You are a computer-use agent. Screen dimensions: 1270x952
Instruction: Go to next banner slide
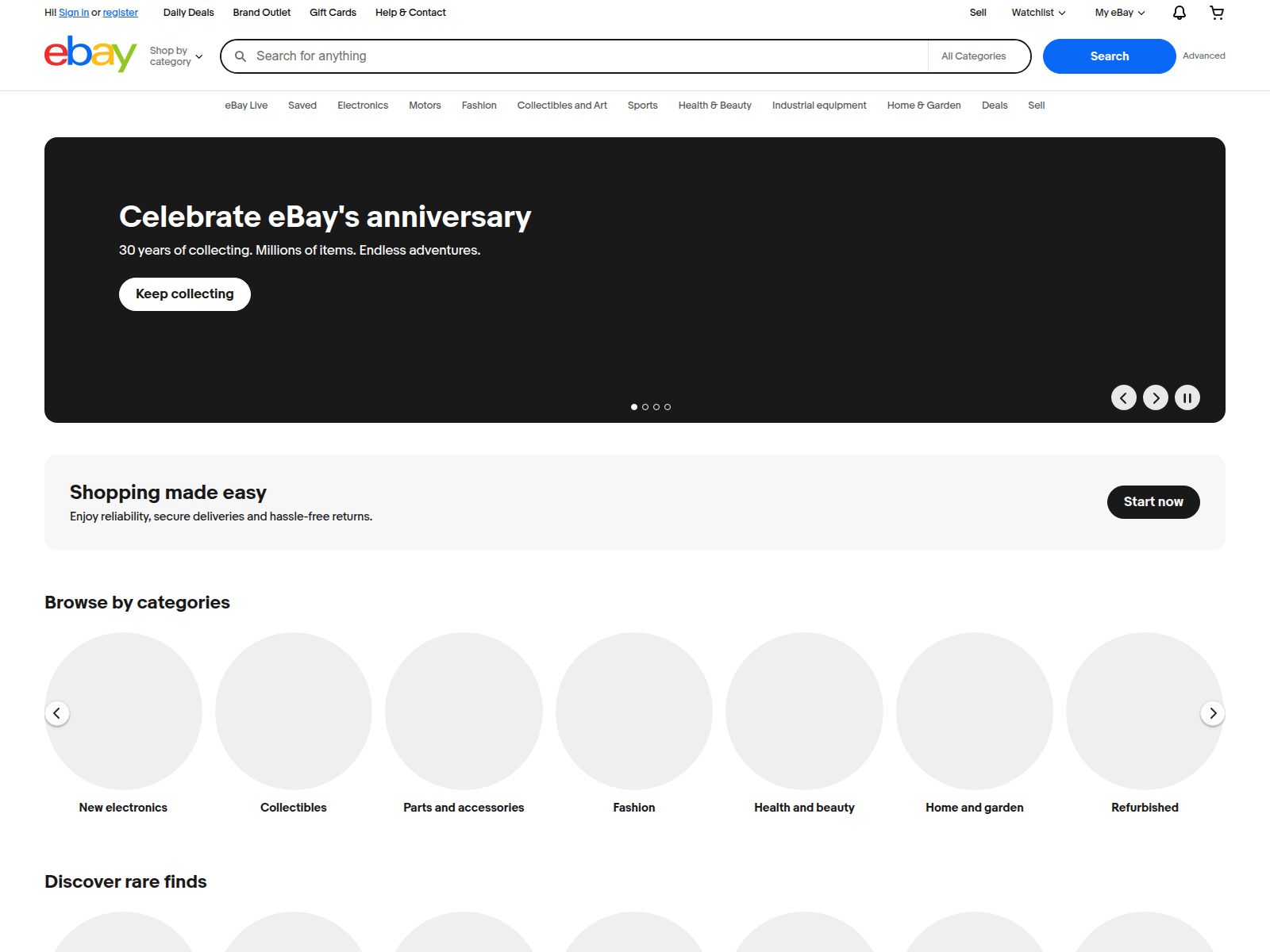pos(1155,397)
